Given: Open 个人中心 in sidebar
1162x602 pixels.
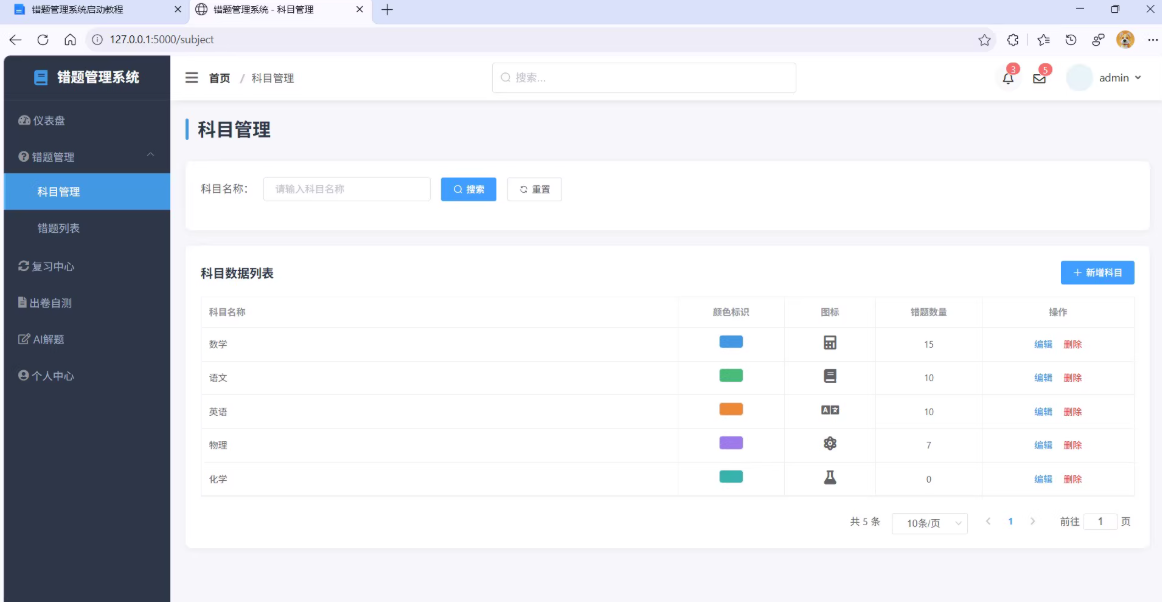Looking at the screenshot, I should [87, 376].
